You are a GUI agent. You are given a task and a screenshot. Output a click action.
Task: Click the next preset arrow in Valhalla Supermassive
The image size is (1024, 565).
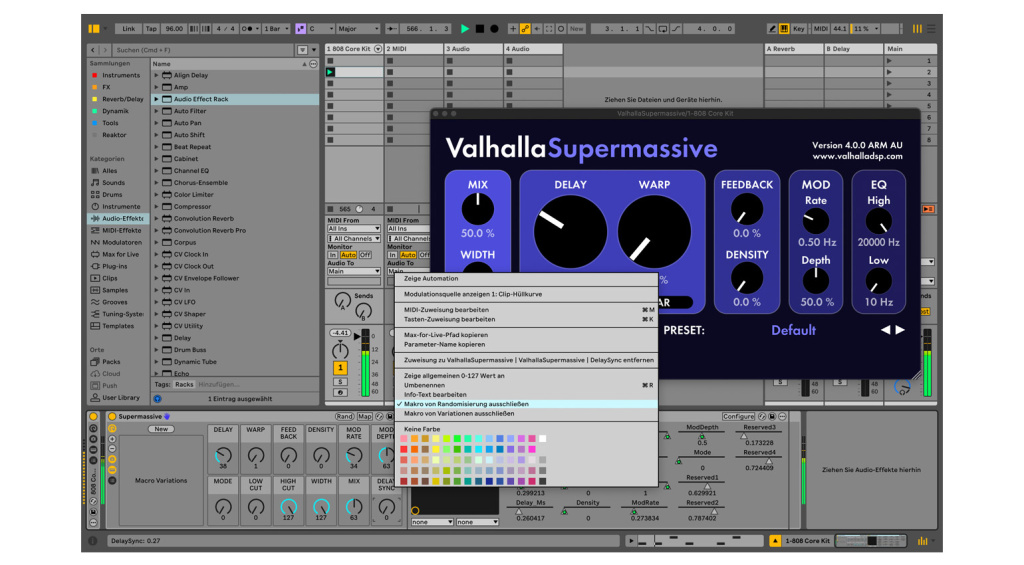coord(900,330)
